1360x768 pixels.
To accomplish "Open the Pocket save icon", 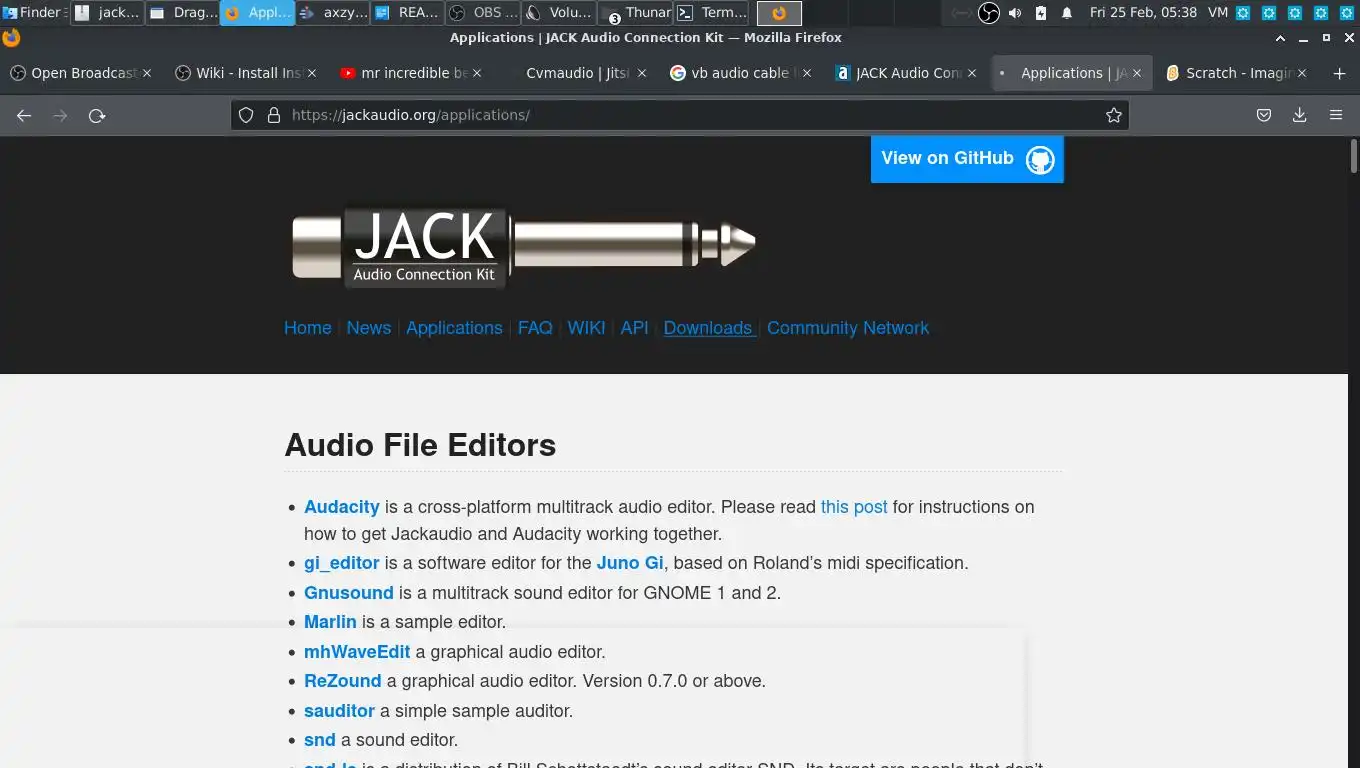I will point(1264,115).
